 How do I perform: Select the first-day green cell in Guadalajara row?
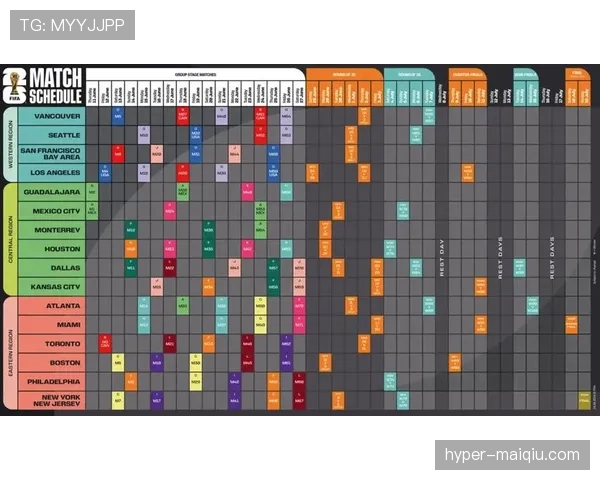(92, 192)
